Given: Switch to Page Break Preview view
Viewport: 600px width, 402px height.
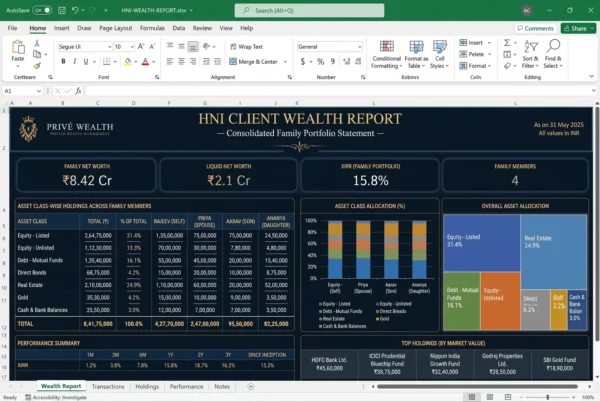Looking at the screenshot, I should click(x=507, y=397).
